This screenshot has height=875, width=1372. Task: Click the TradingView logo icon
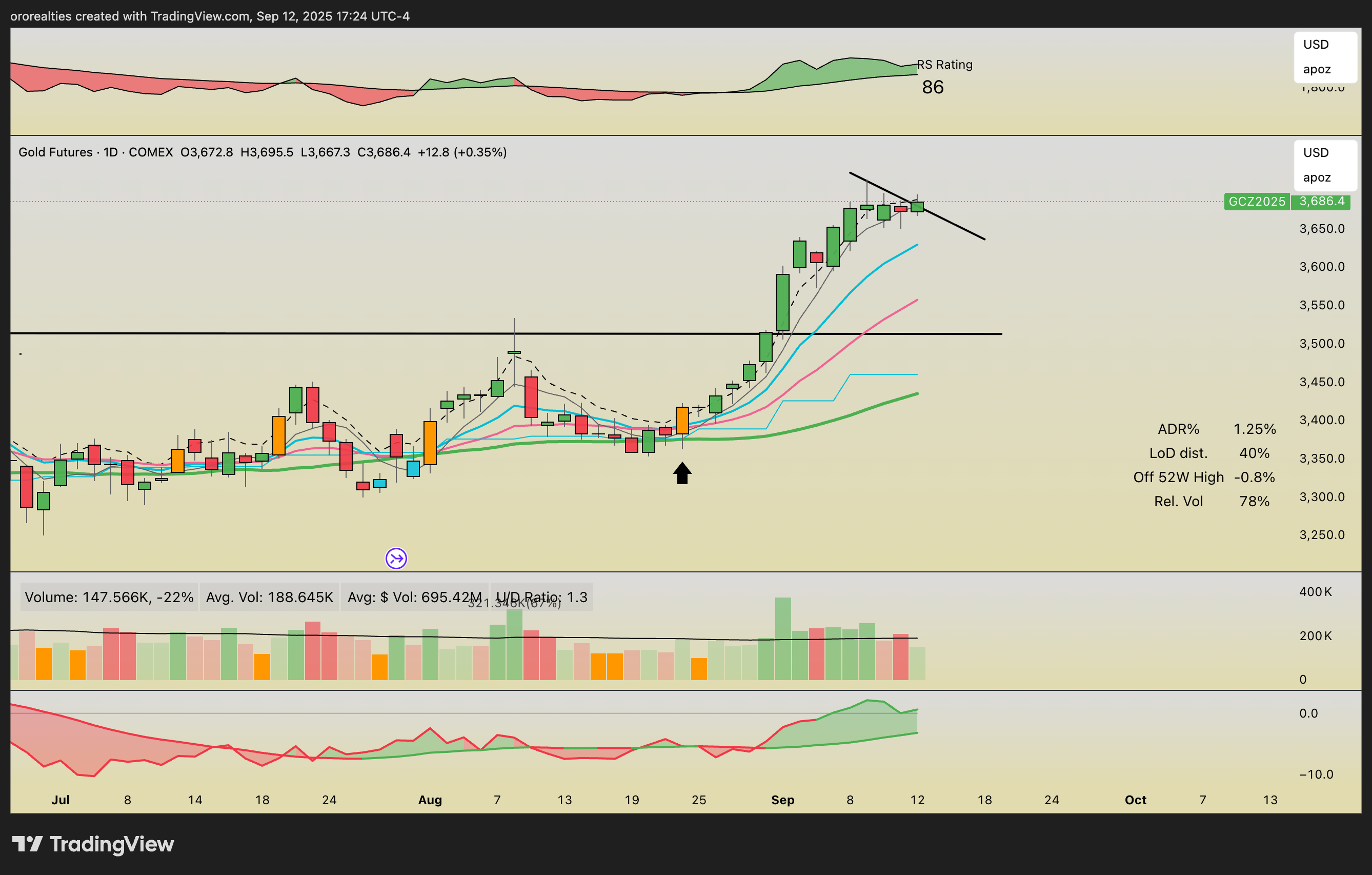[27, 844]
